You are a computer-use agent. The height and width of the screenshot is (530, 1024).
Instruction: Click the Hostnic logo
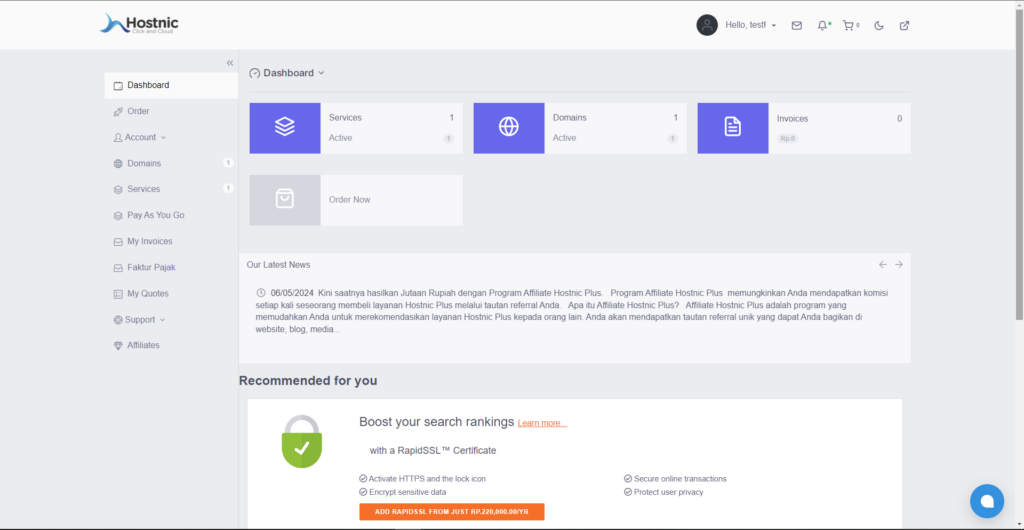[138, 24]
